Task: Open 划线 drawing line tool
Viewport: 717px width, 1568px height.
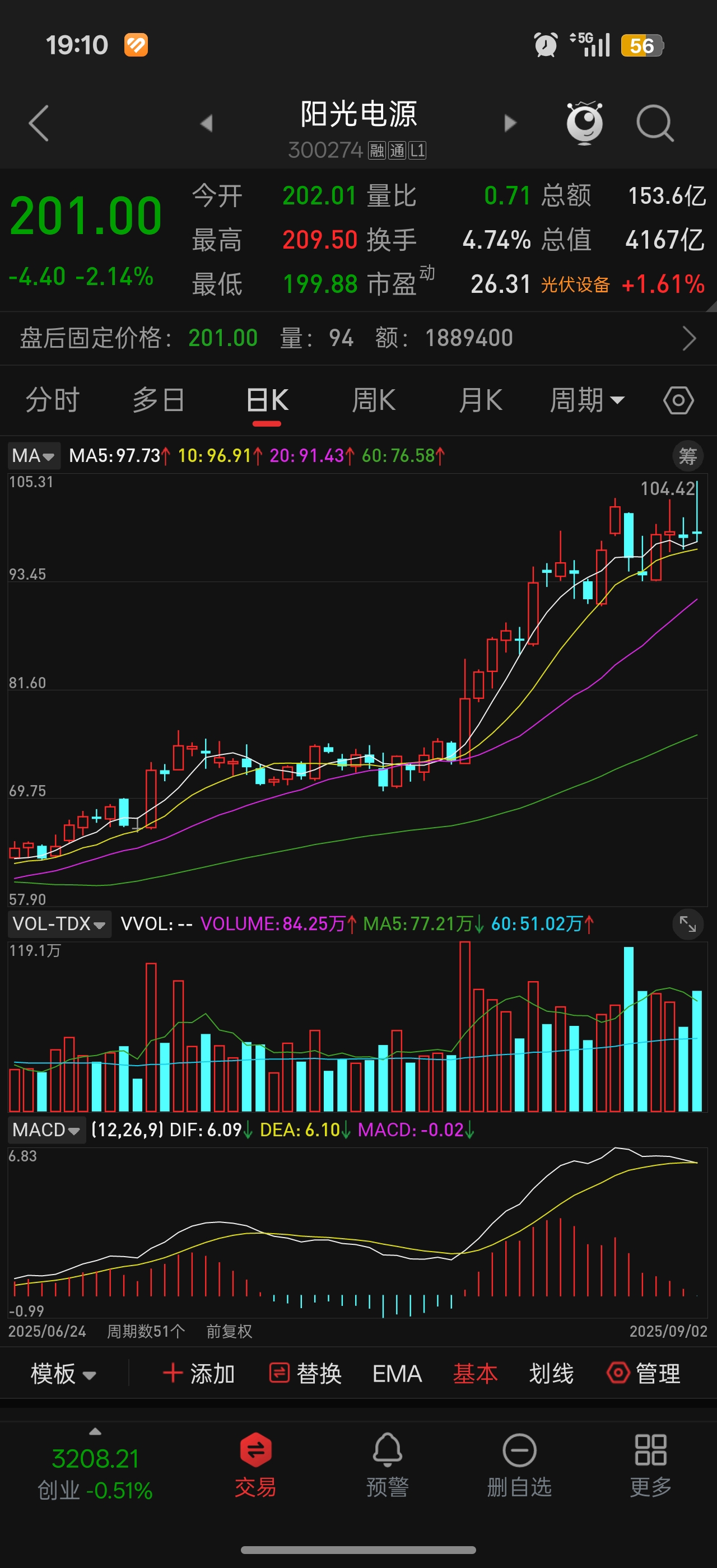Action: pos(551,1374)
